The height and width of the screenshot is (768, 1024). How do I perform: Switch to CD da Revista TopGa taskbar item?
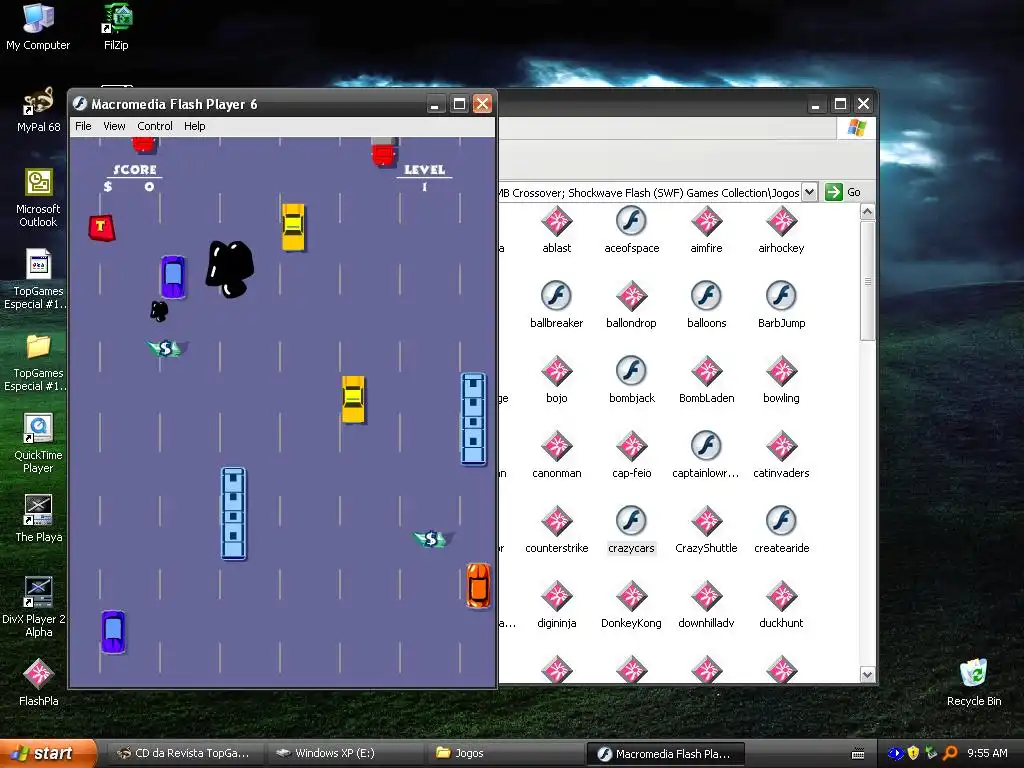click(185, 753)
